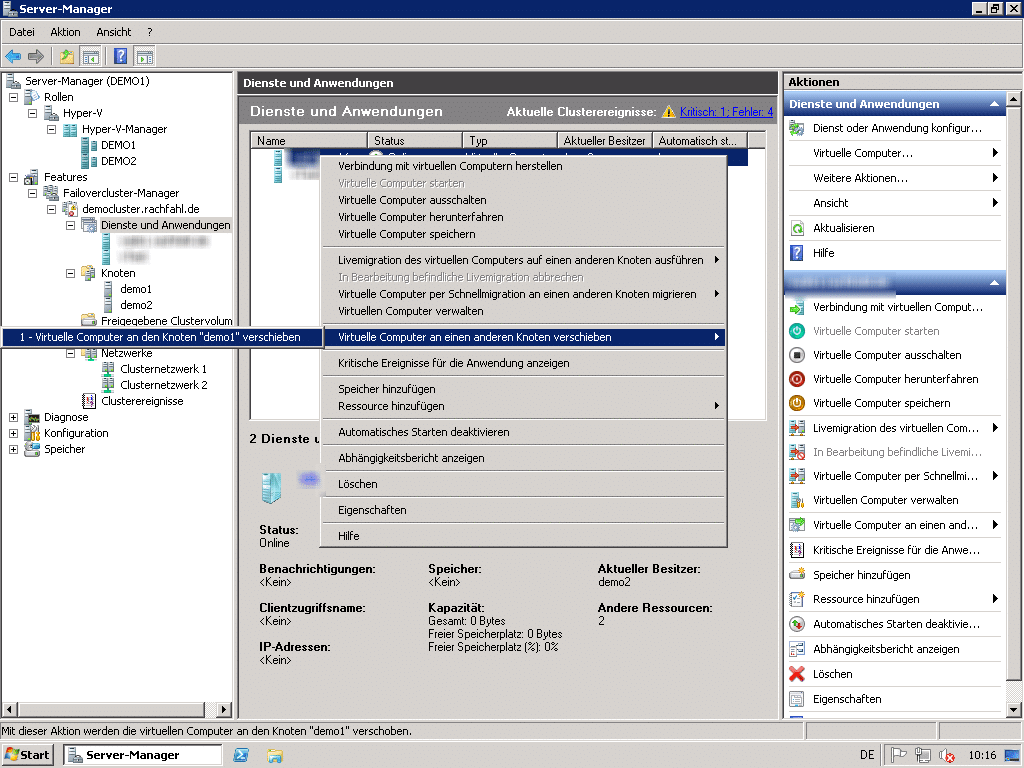Screen dimensions: 1024x768
Task: Select Eigenschaften in the context menu
Action: coord(524,510)
